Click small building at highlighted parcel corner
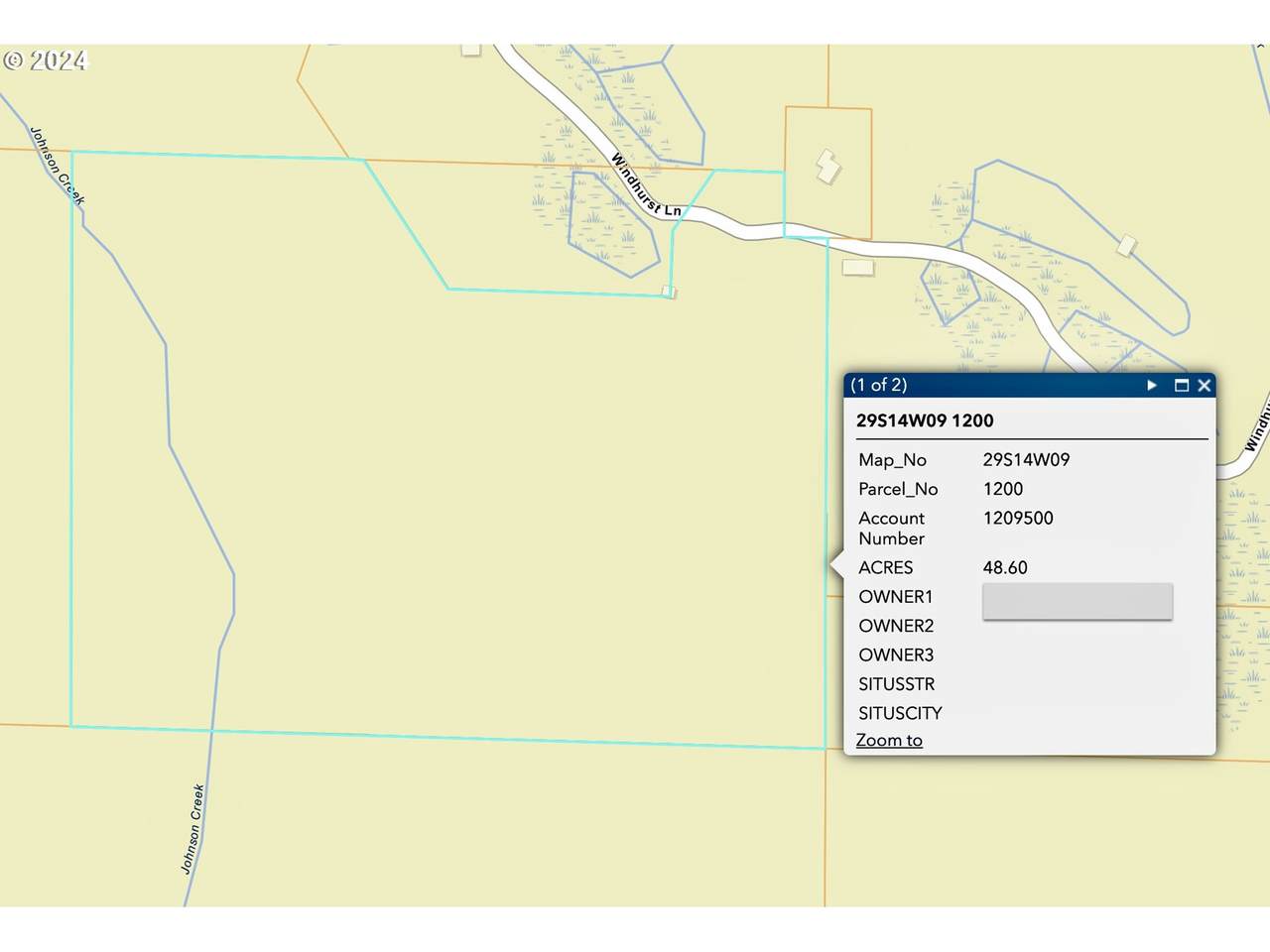Image resolution: width=1270 pixels, height=952 pixels. click(x=669, y=292)
